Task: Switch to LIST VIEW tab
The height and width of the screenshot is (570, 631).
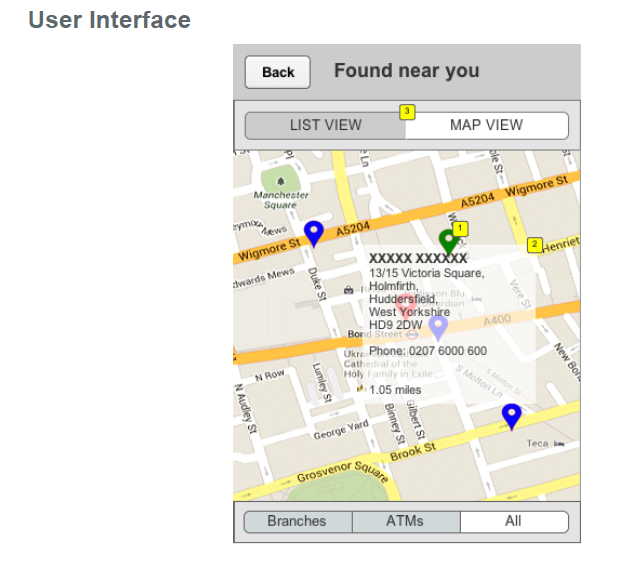Action: coord(325,125)
